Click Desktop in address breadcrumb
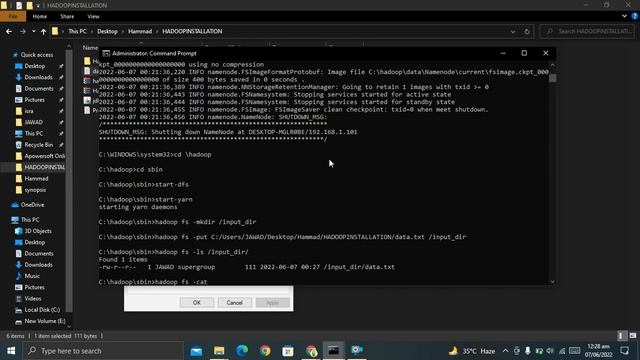The height and width of the screenshot is (360, 640). [107, 31]
